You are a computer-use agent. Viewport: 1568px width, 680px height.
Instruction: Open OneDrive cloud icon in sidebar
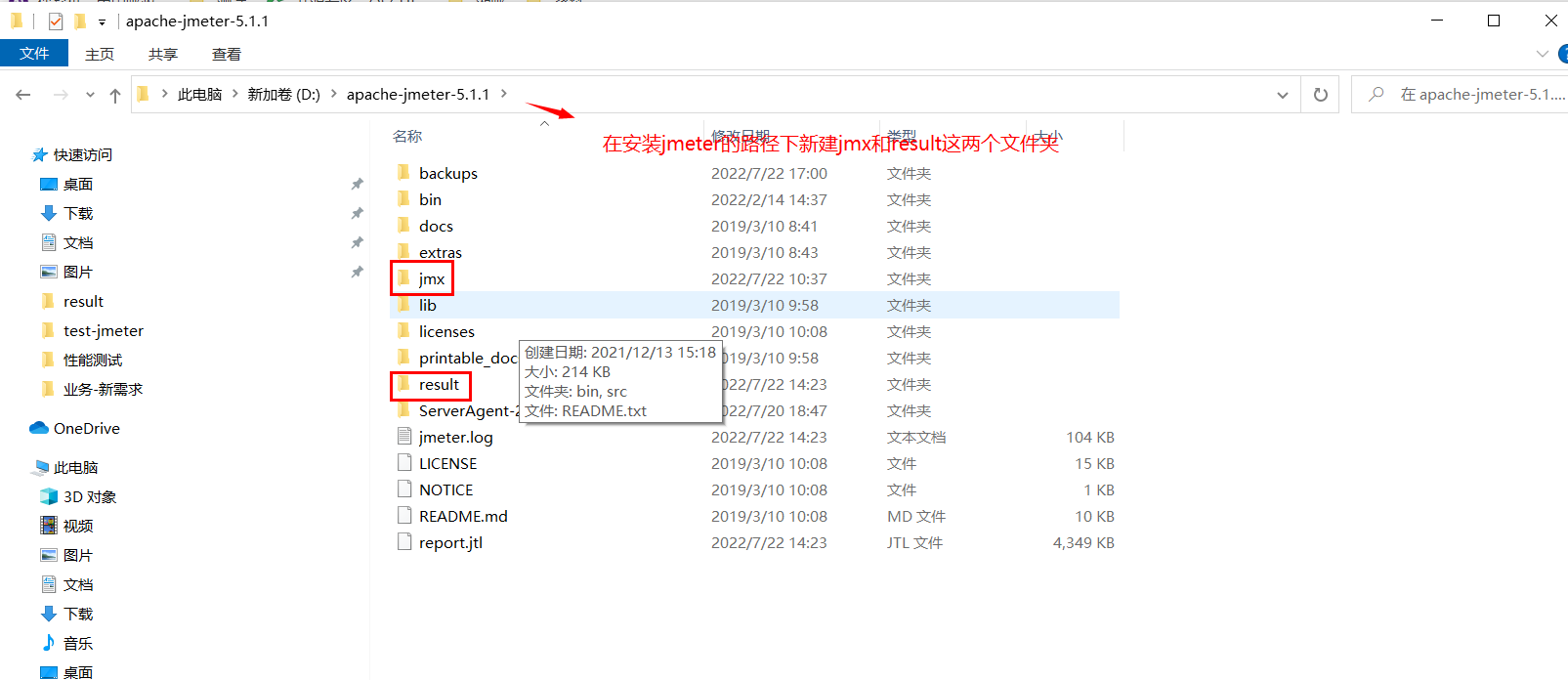pyautogui.click(x=39, y=428)
